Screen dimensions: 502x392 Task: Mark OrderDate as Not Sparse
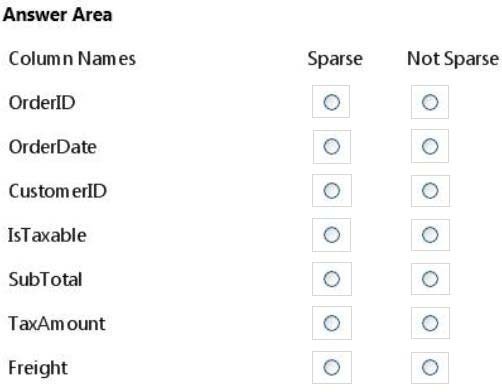[x=430, y=146]
